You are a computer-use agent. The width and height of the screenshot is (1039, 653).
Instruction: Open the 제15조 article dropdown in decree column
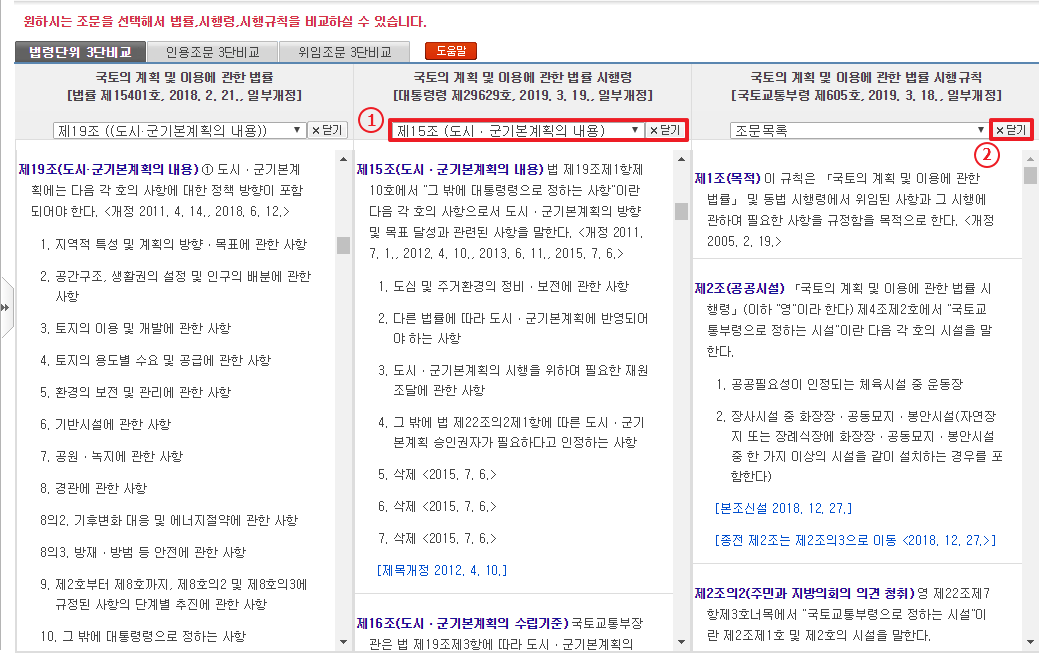[x=517, y=131]
